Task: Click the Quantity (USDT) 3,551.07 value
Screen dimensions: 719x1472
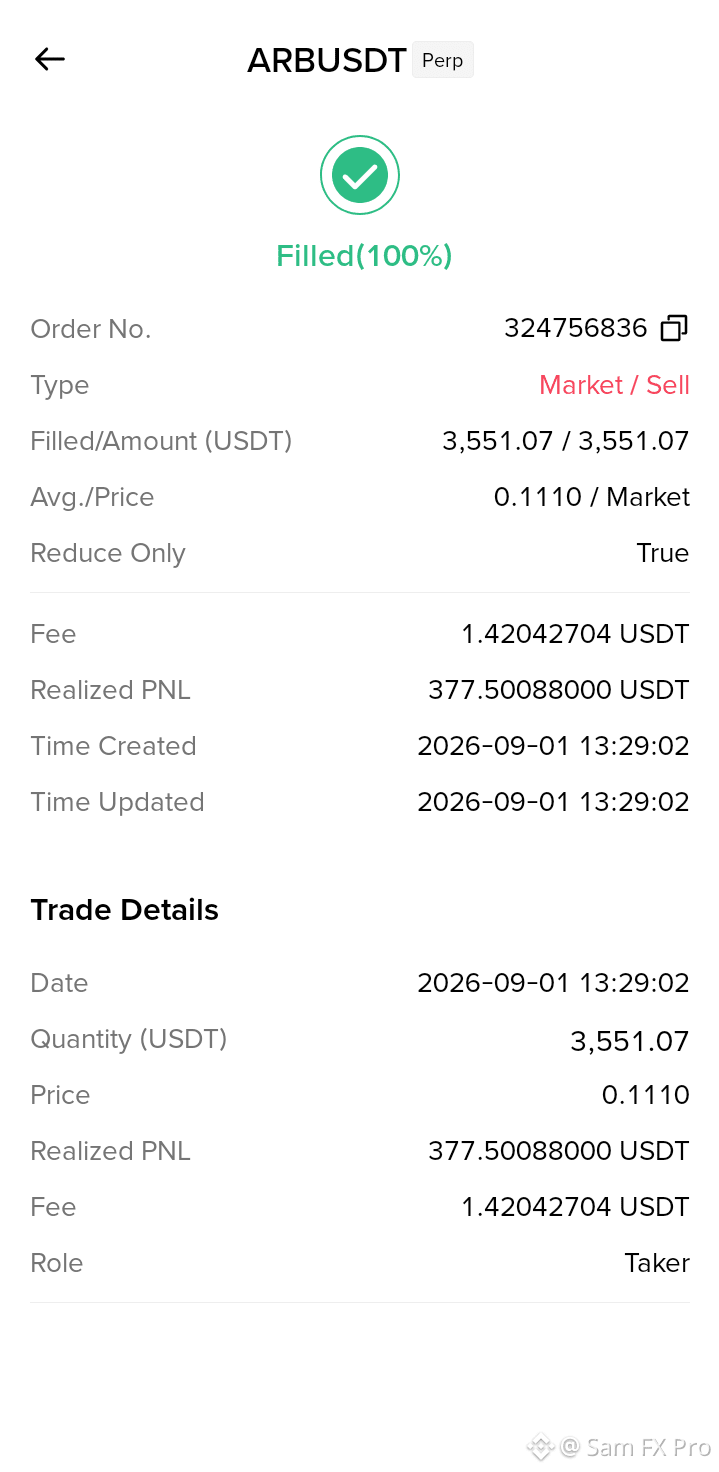Action: click(630, 1042)
